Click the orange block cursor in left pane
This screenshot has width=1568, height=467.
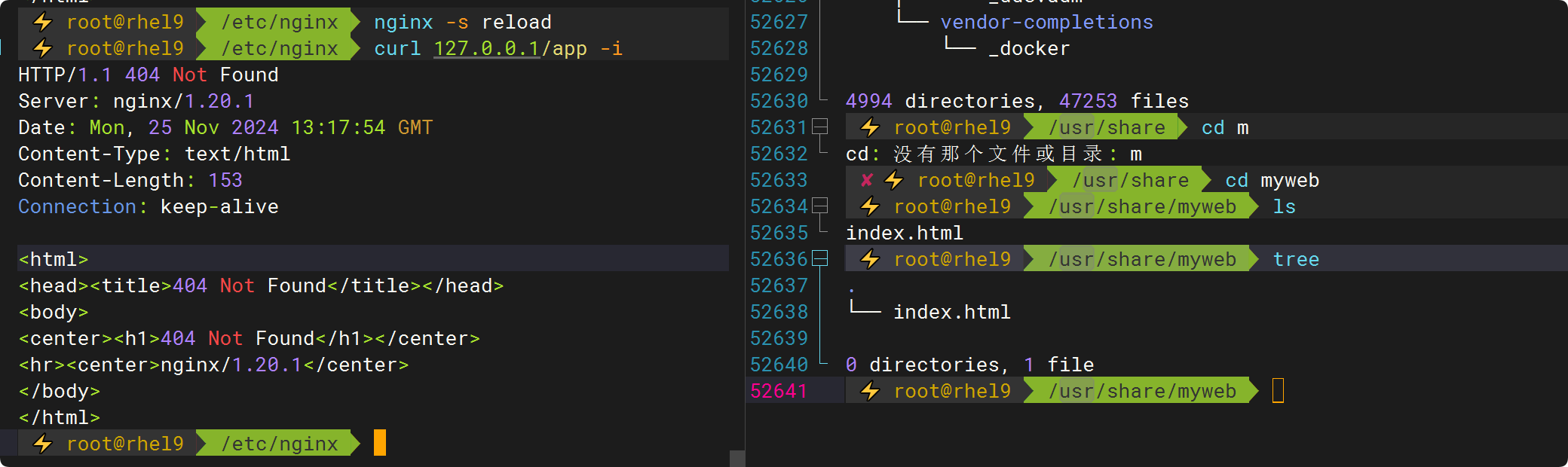(380, 443)
